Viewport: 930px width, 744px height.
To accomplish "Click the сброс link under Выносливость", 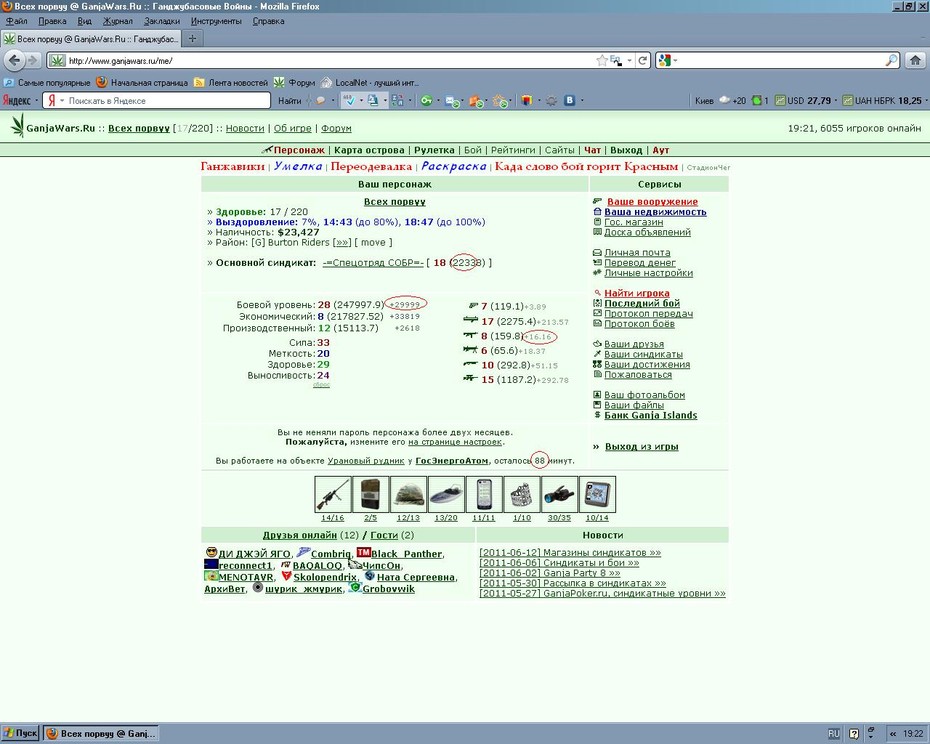I will (x=321, y=385).
